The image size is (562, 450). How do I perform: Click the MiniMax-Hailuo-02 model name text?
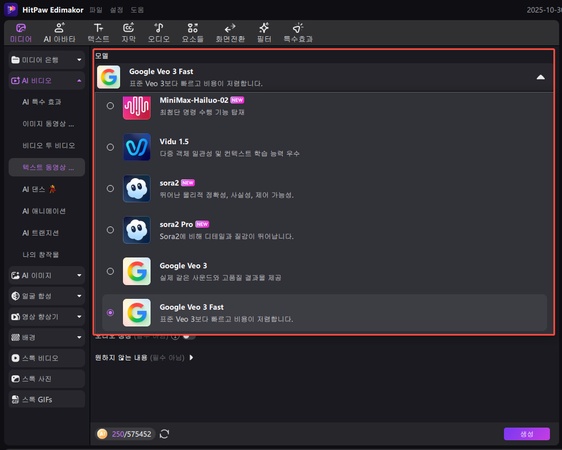(x=194, y=100)
